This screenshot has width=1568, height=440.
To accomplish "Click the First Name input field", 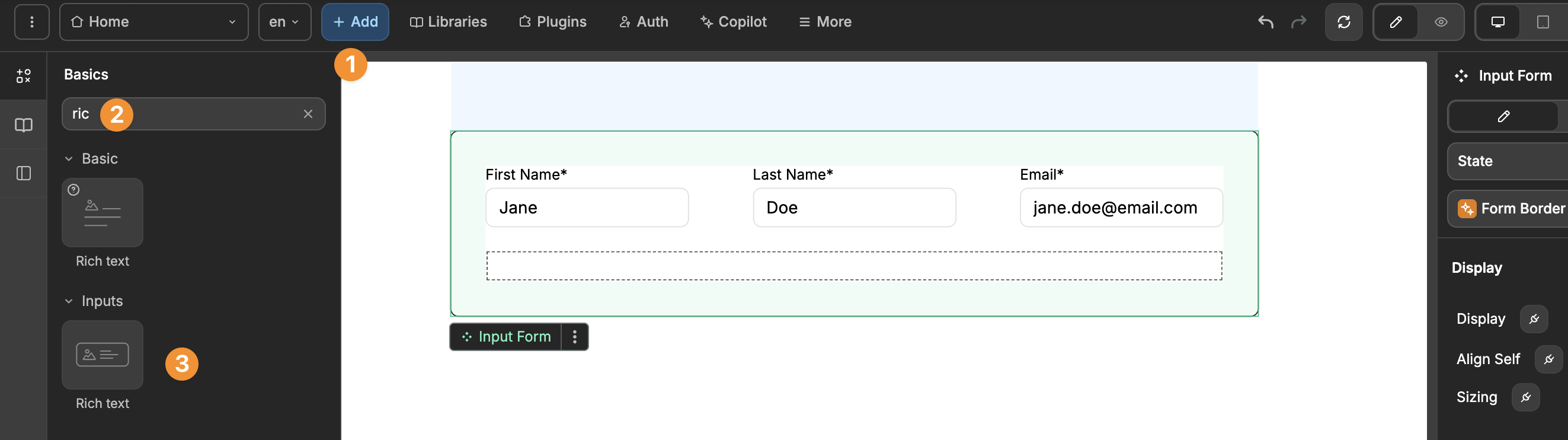I will pos(587,208).
